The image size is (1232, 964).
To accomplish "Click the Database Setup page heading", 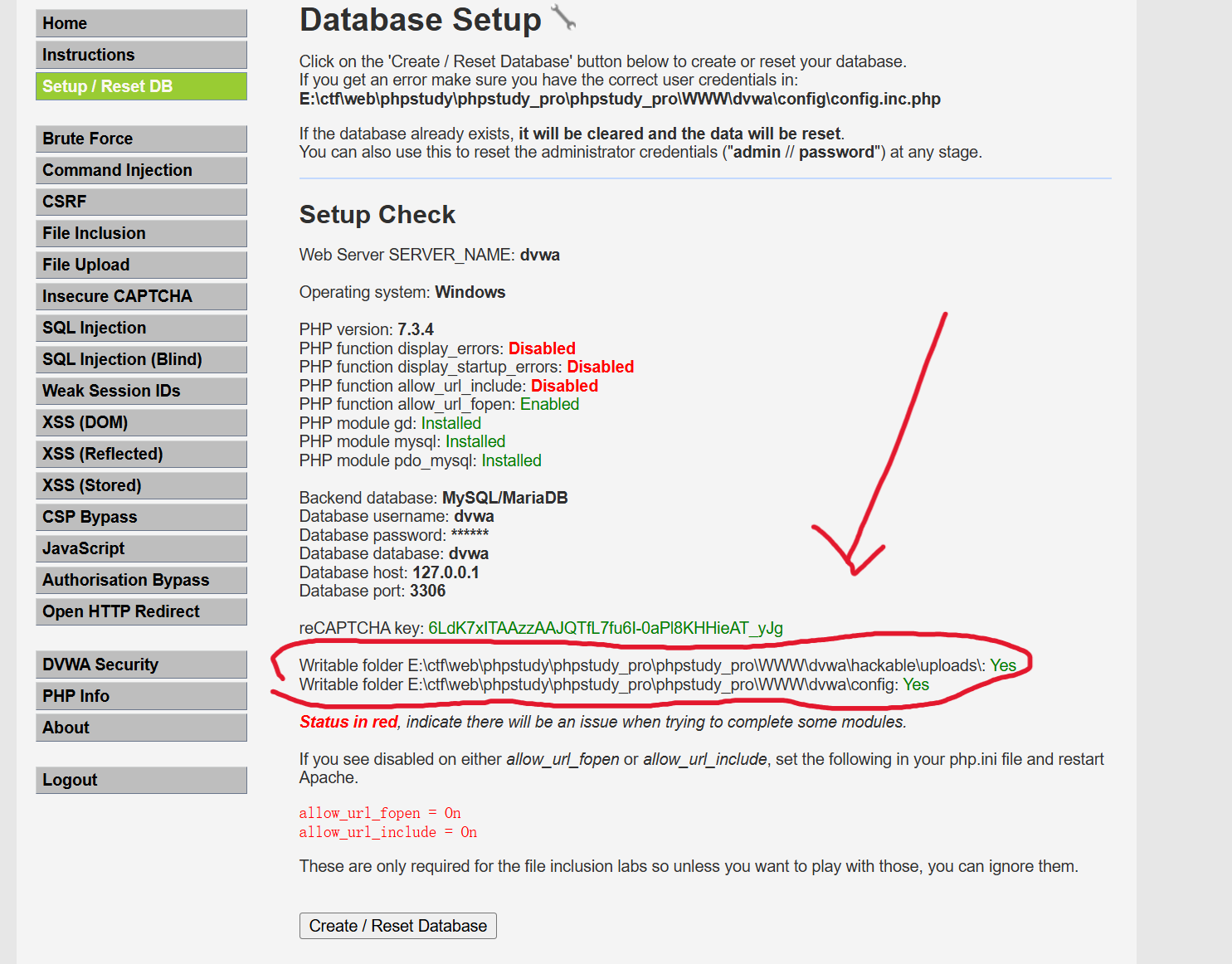I will click(421, 19).
